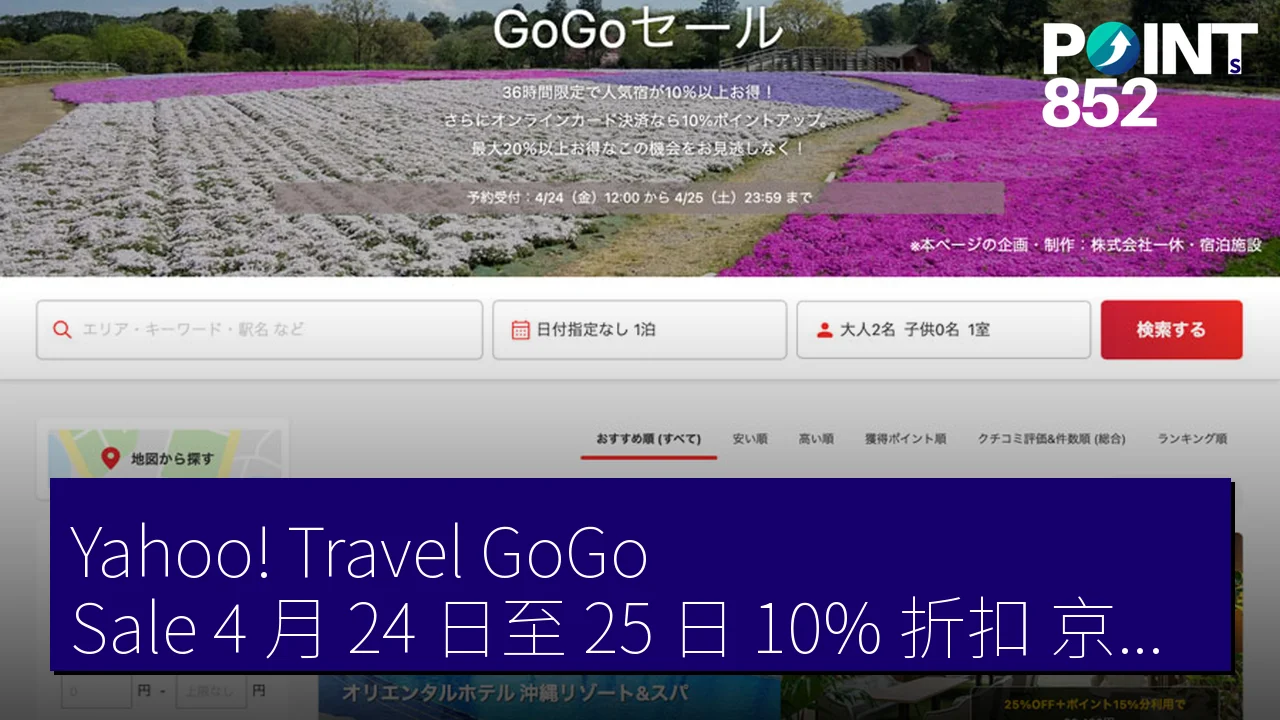The image size is (1280, 720).
Task: Click the person icon in the guests field
Action: tap(824, 330)
